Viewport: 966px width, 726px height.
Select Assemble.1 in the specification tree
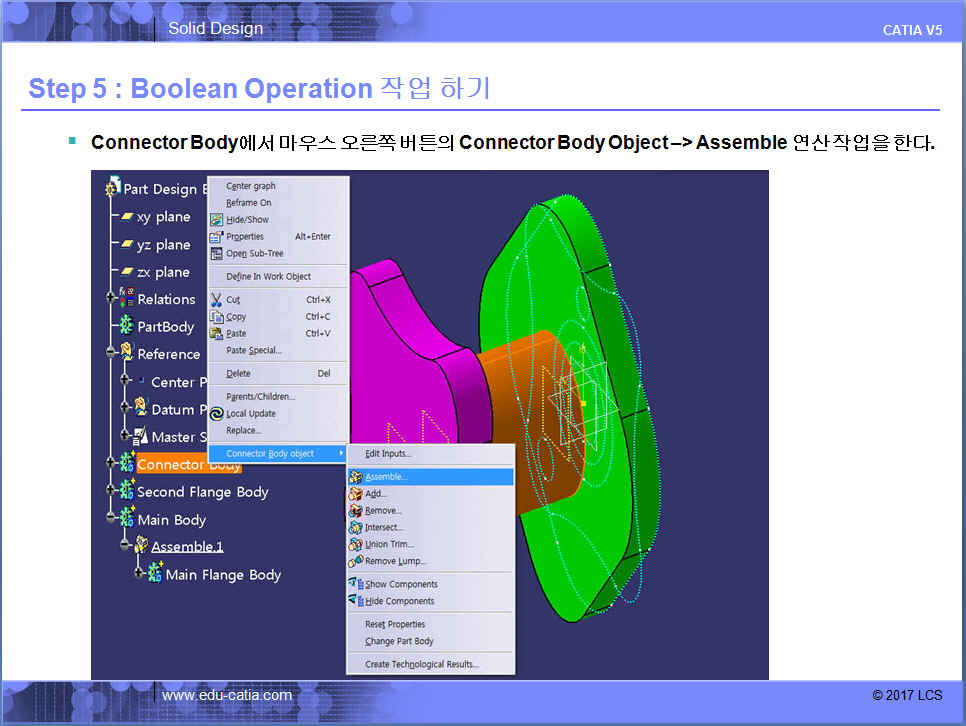(187, 546)
